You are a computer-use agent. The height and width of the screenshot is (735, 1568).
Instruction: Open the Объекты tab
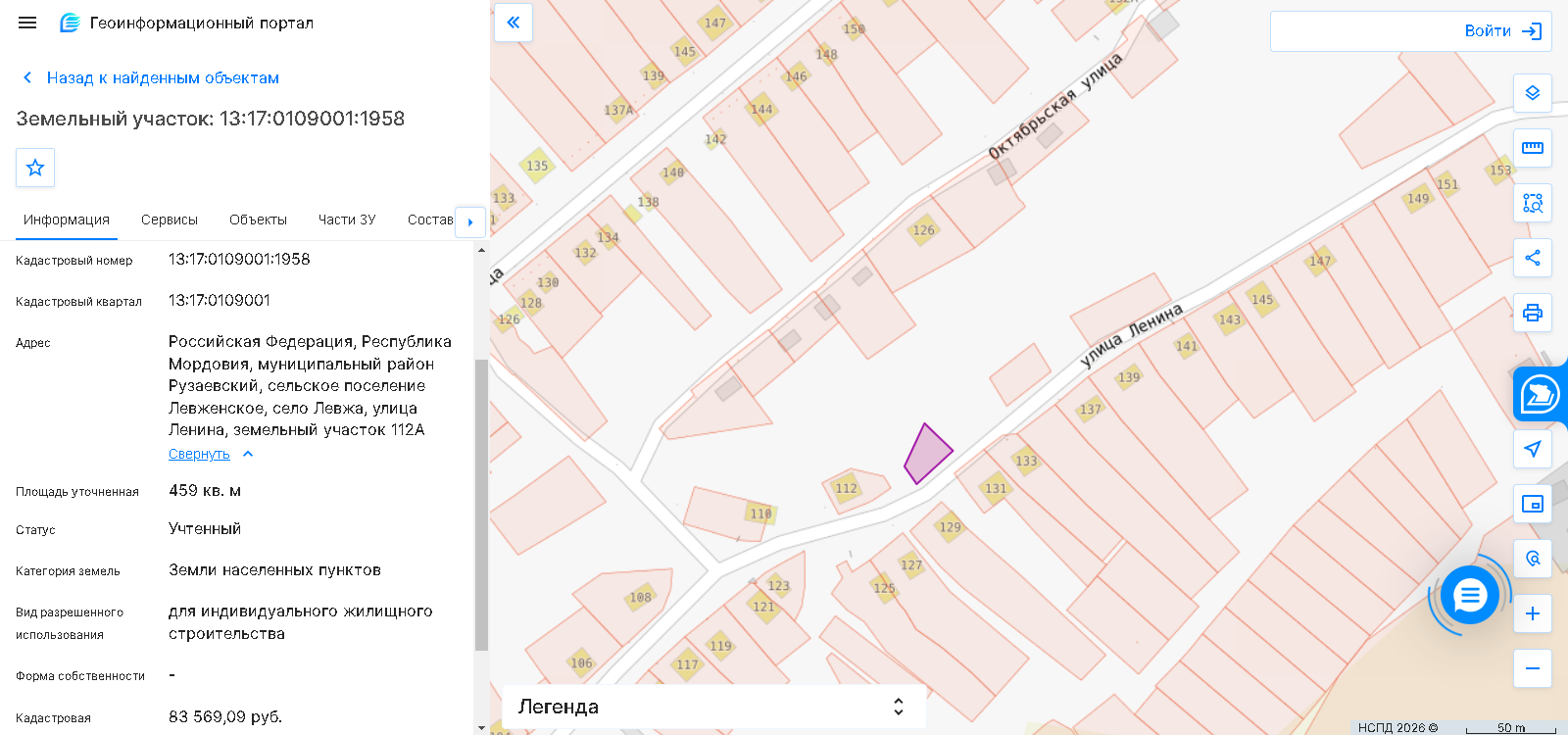258,220
